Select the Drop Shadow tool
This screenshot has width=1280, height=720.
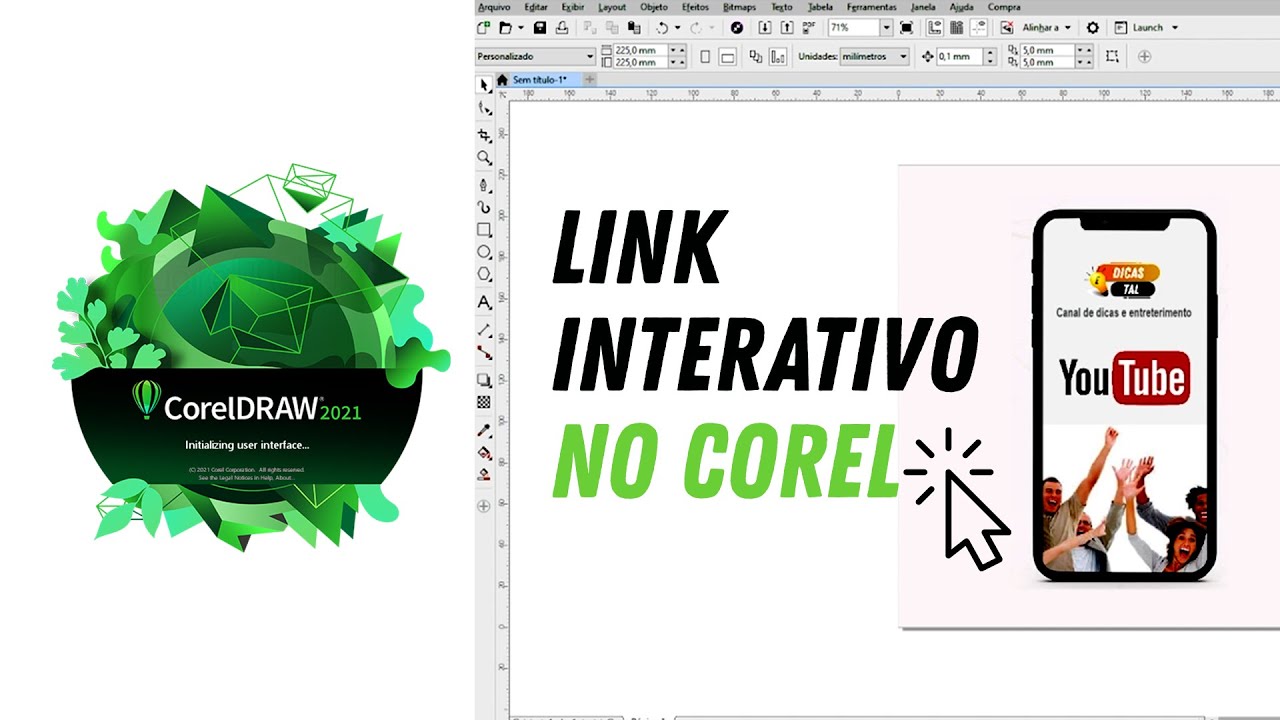tap(485, 380)
